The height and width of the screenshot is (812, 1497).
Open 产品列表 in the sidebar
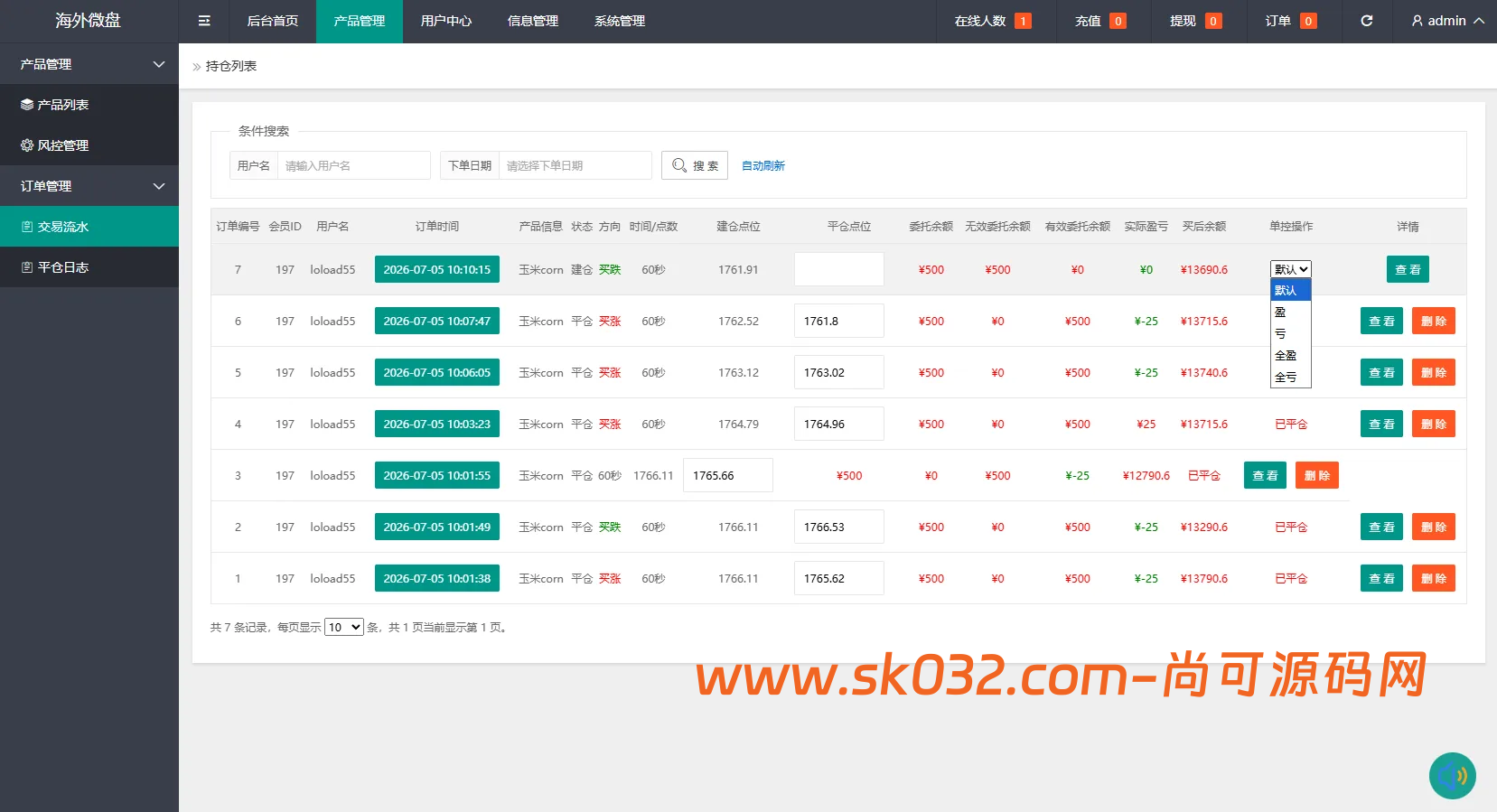(x=89, y=105)
